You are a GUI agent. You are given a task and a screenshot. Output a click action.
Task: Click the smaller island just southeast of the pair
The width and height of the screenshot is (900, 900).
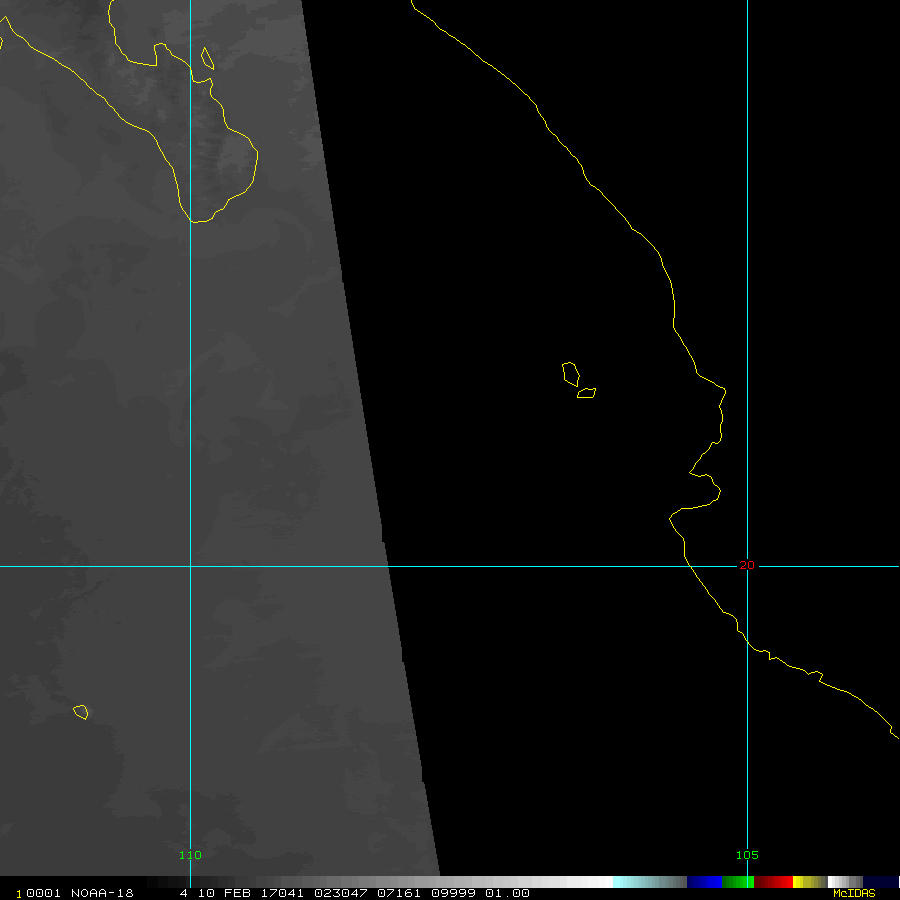587,393
